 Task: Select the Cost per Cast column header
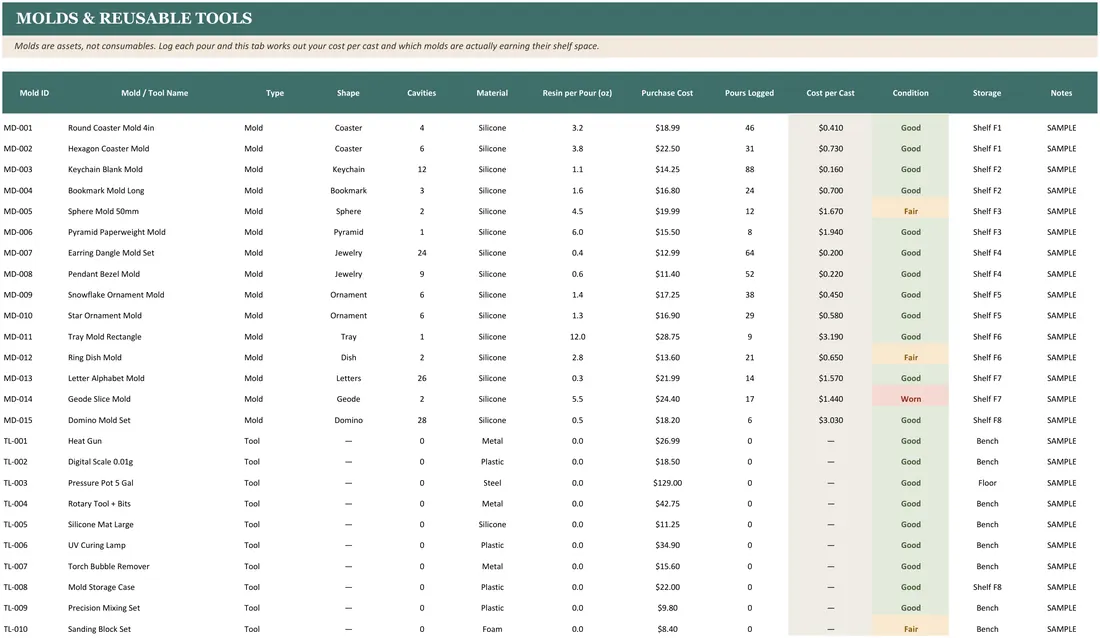(x=831, y=93)
